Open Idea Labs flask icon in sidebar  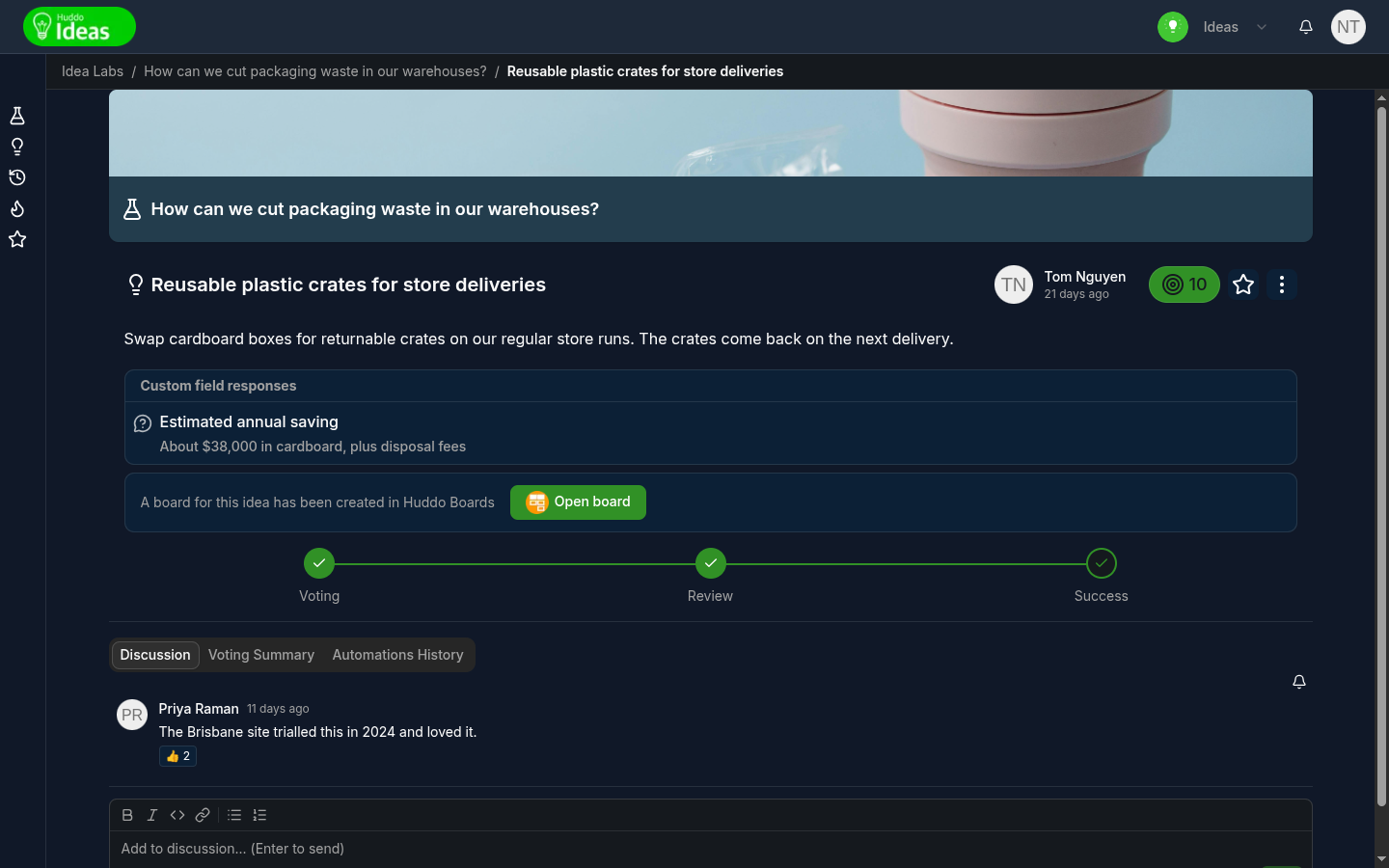click(x=17, y=116)
